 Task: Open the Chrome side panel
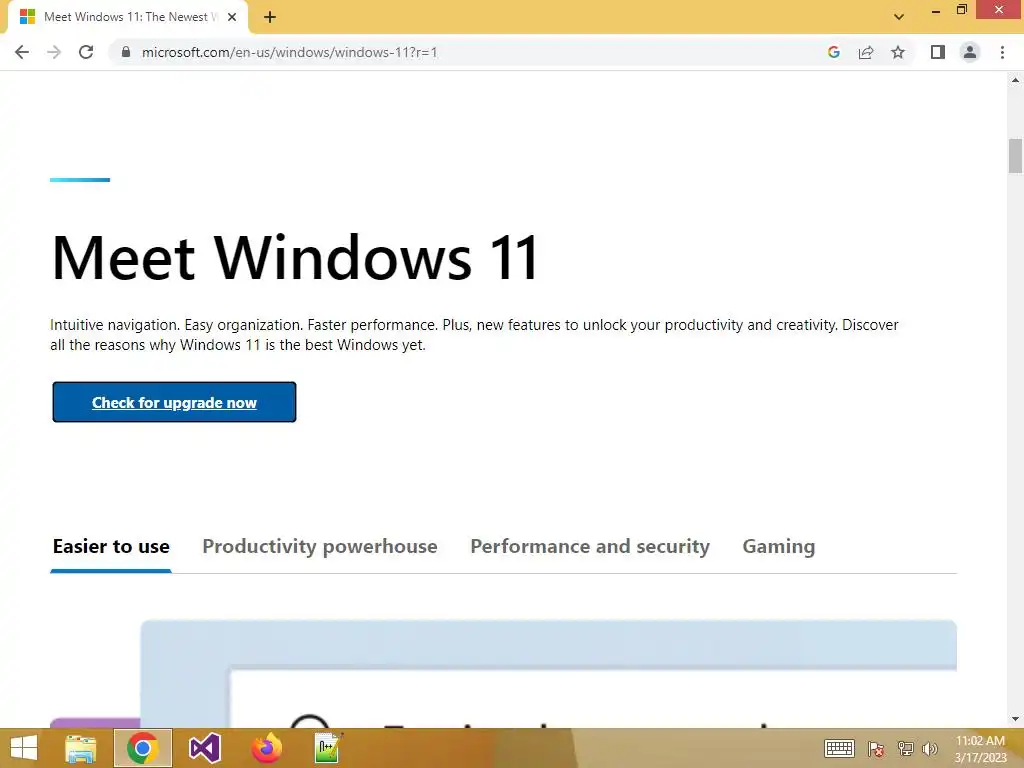point(938,52)
